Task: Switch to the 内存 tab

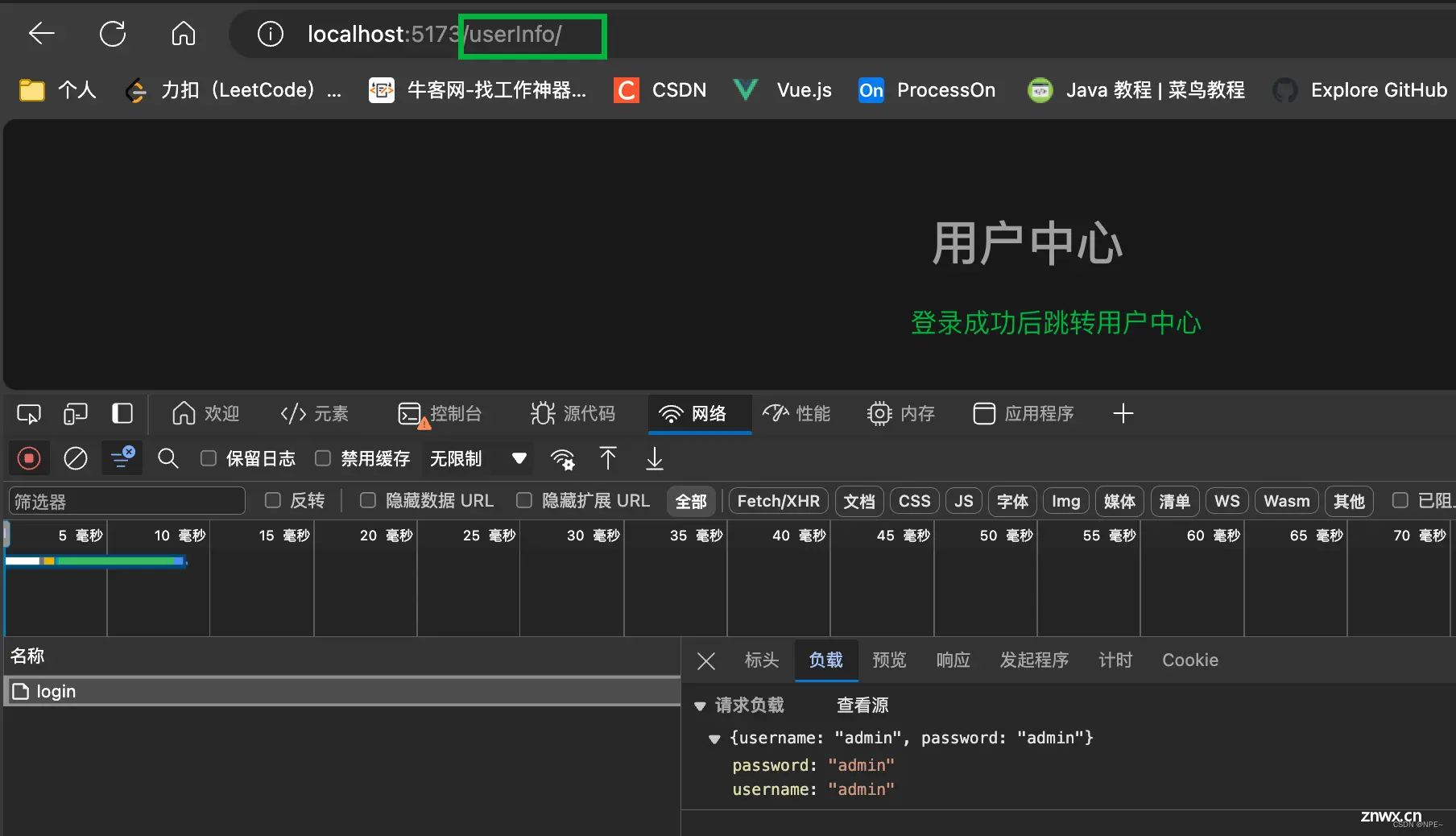Action: (901, 414)
